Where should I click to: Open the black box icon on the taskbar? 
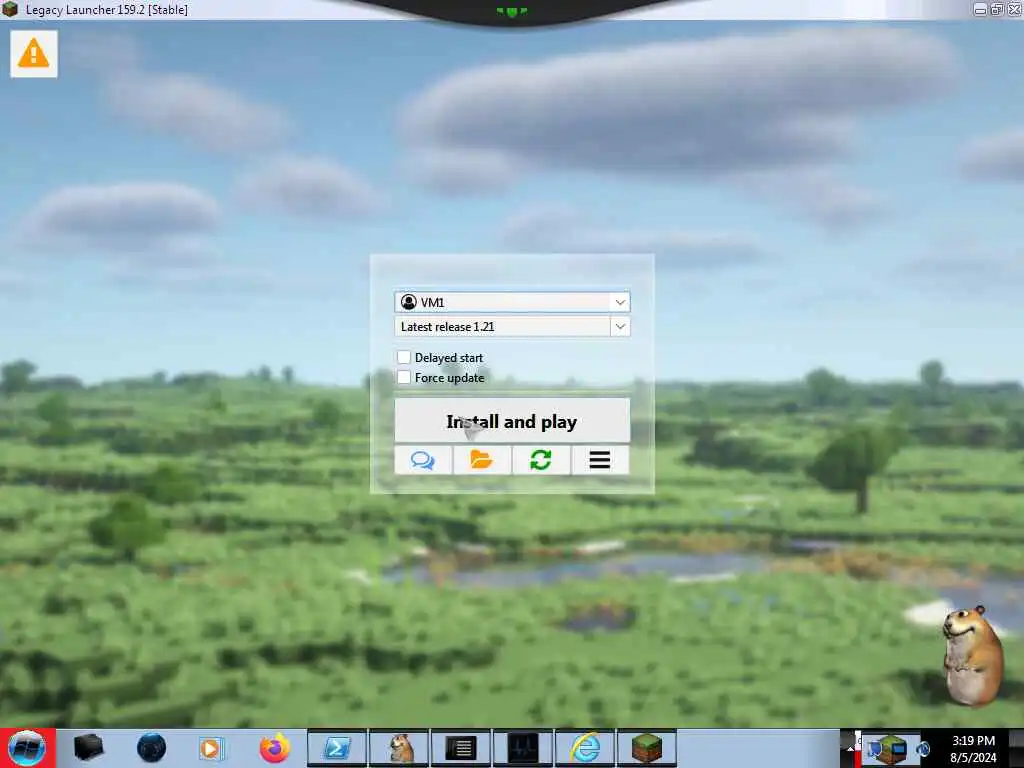click(x=89, y=748)
